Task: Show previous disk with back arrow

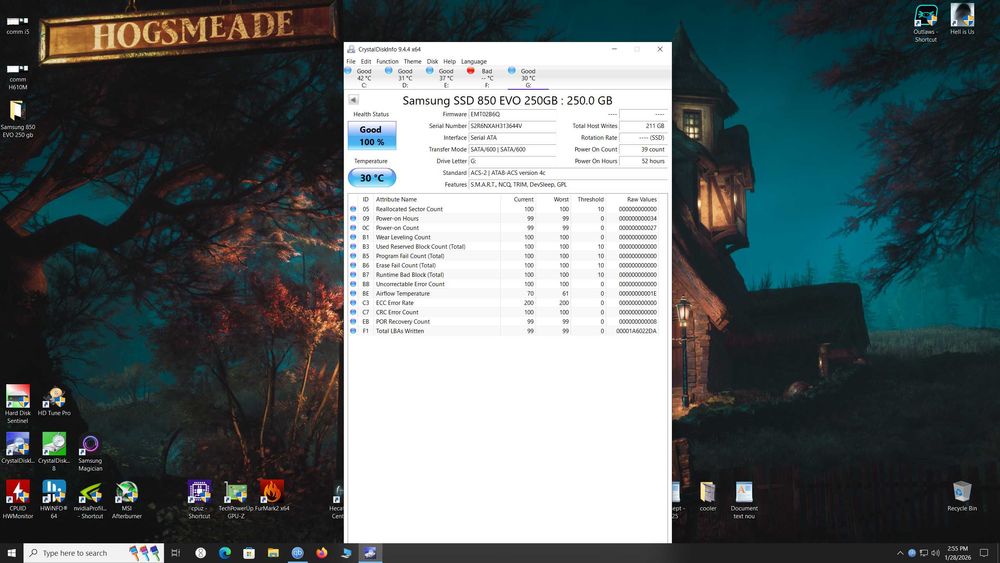Action: [353, 99]
